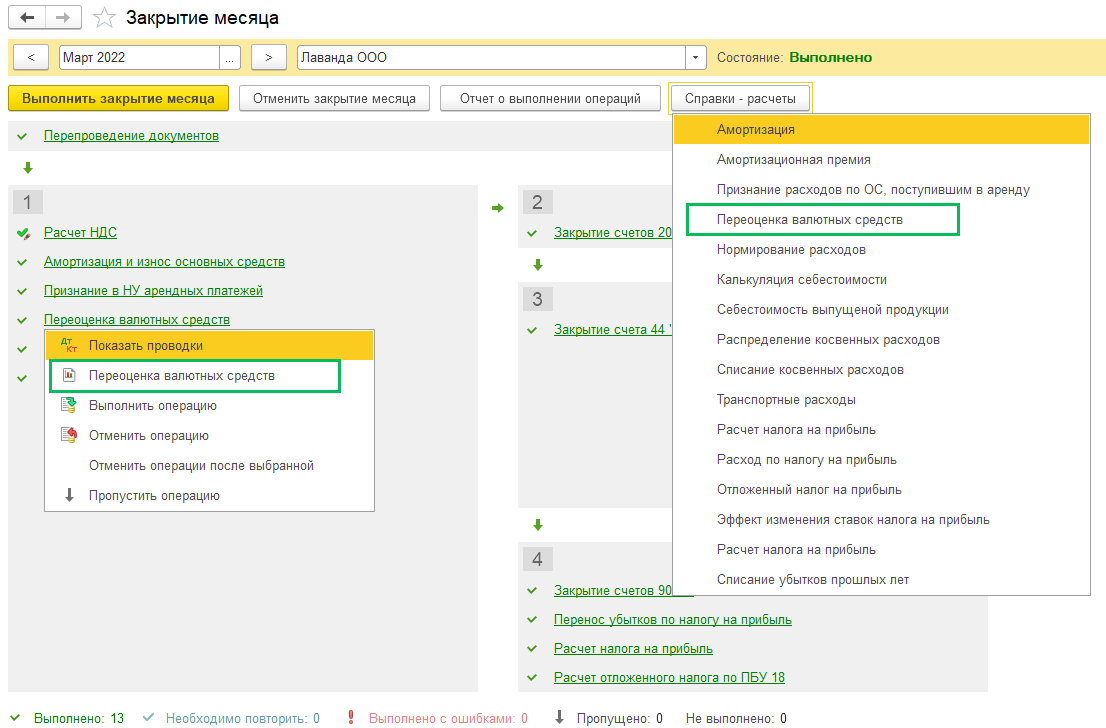Open the period selection ellipsis button
1106x728 pixels.
230,58
